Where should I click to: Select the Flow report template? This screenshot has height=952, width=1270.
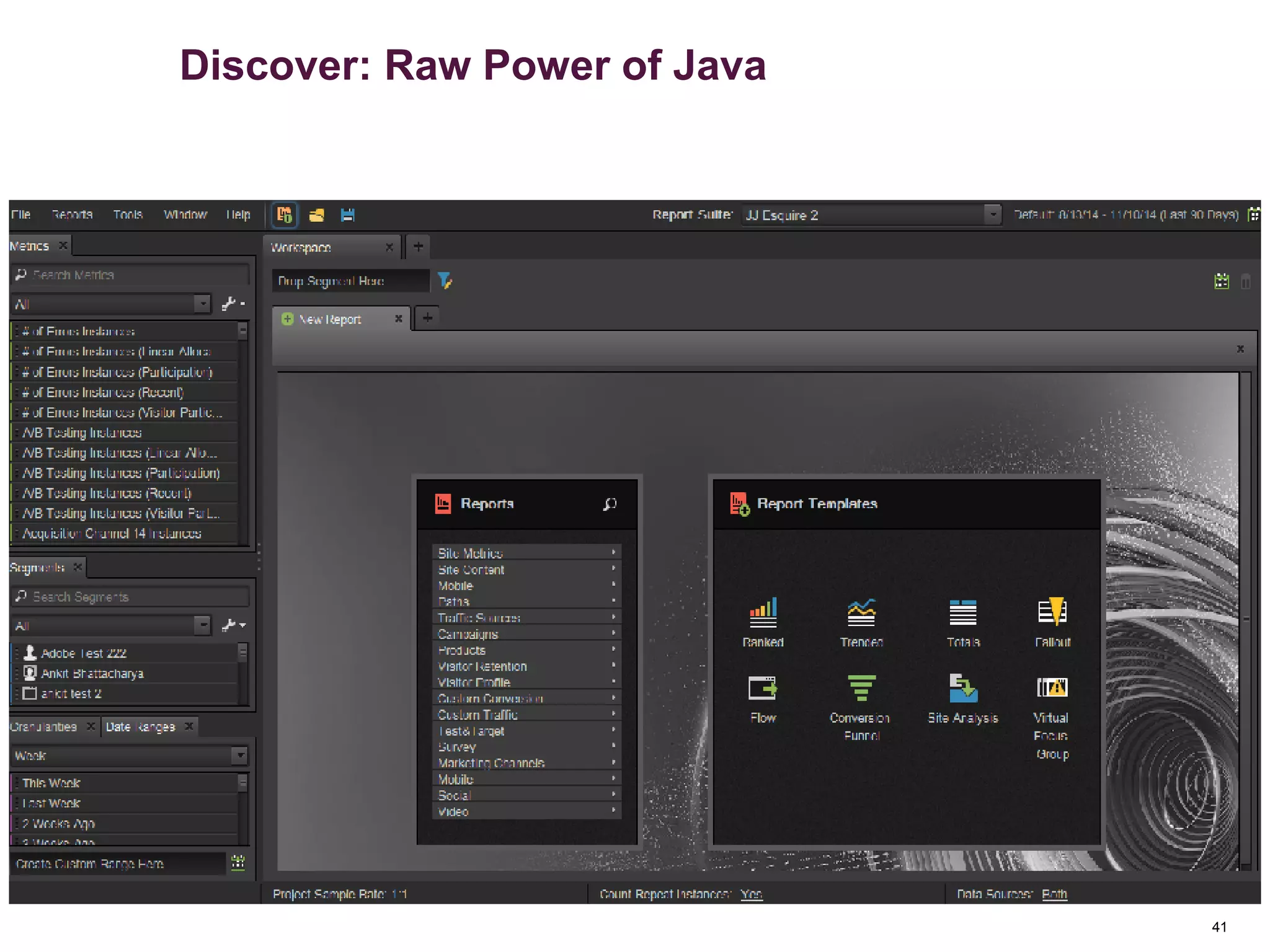pos(763,699)
